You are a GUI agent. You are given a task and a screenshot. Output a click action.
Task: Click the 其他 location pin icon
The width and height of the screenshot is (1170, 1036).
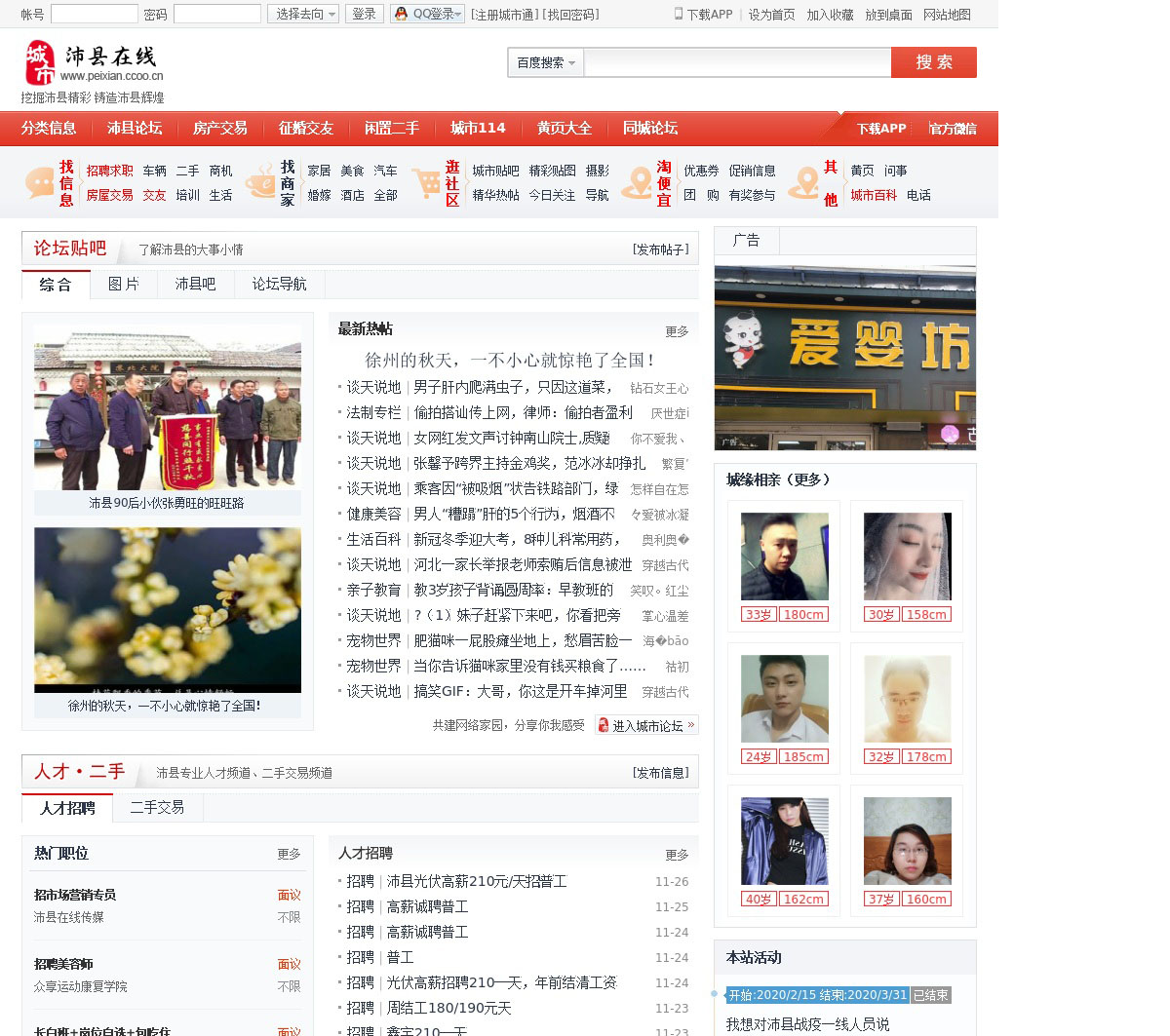[x=803, y=182]
